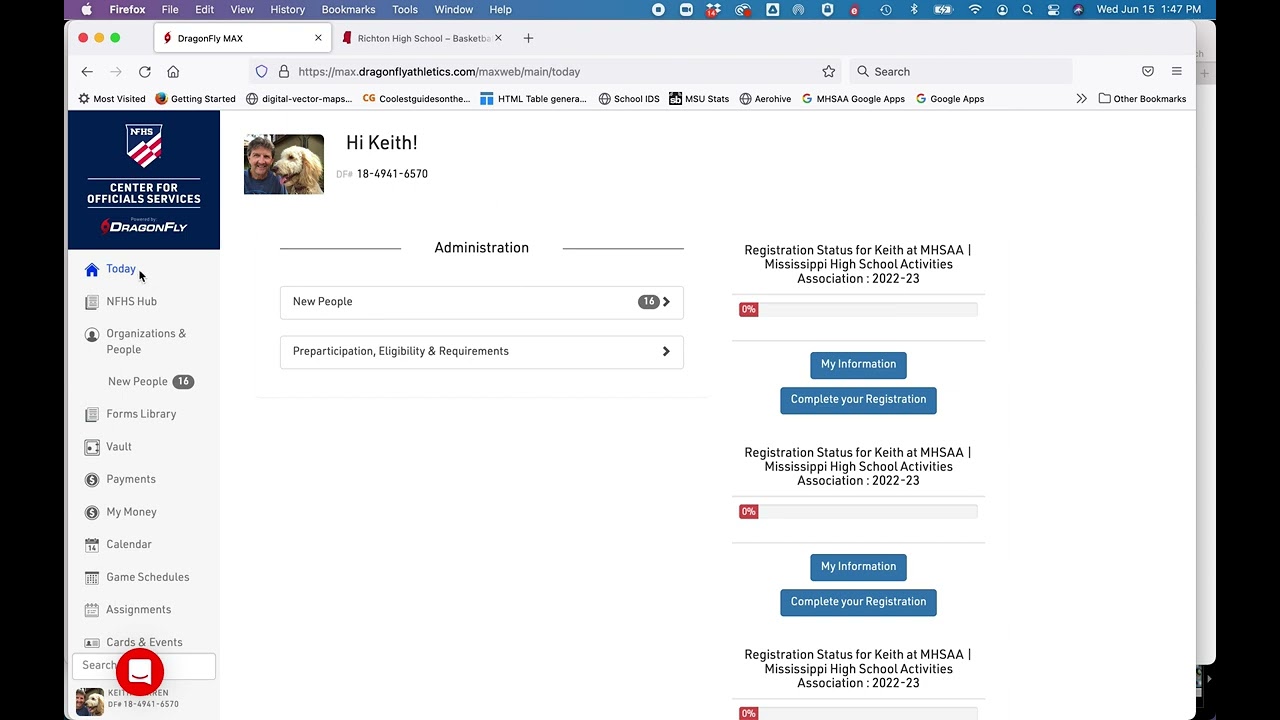Image resolution: width=1280 pixels, height=720 pixels.
Task: Click the second registration 0% progress bar
Action: [x=858, y=512]
